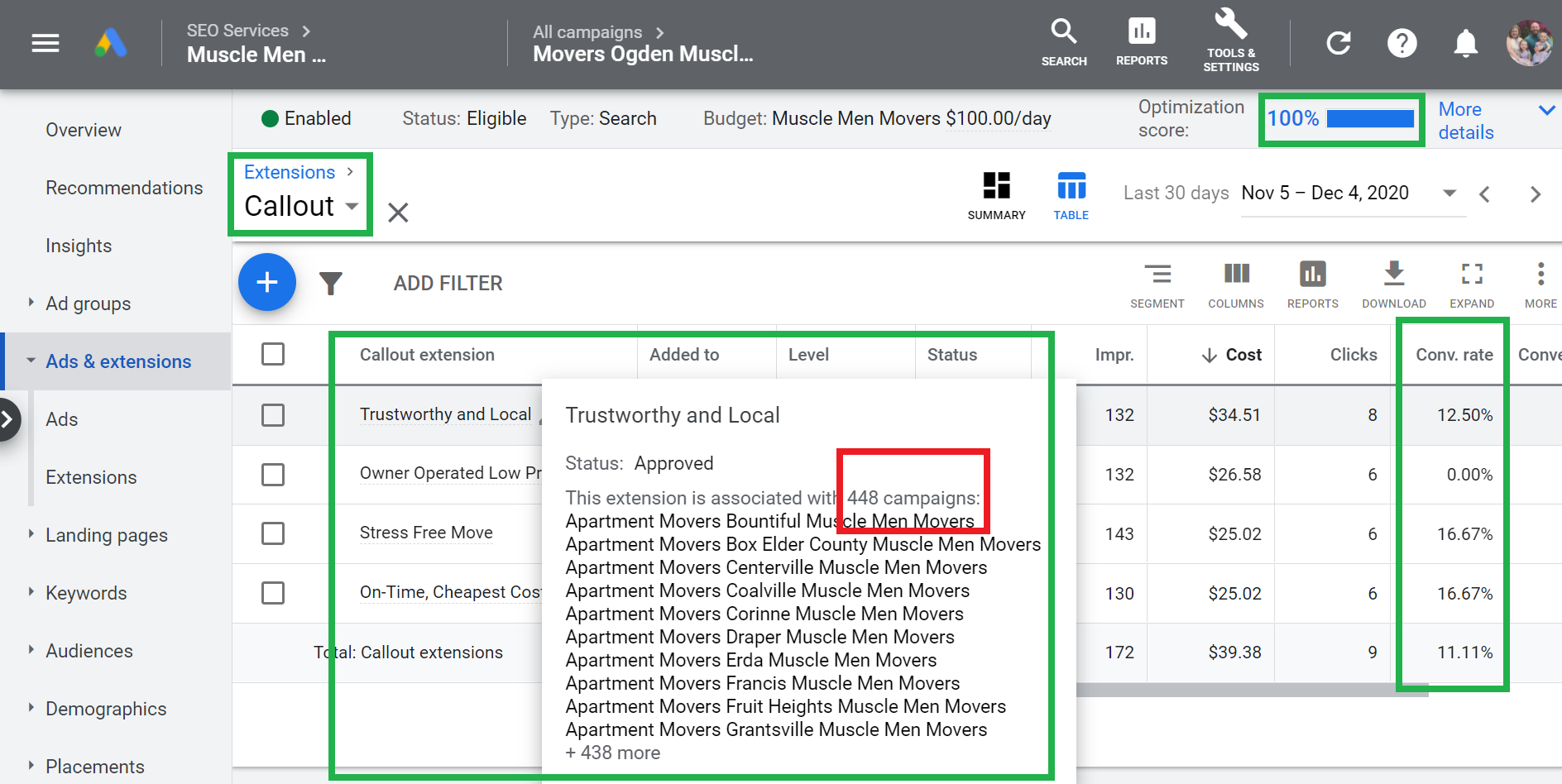Select all rows checkbox

[x=273, y=354]
